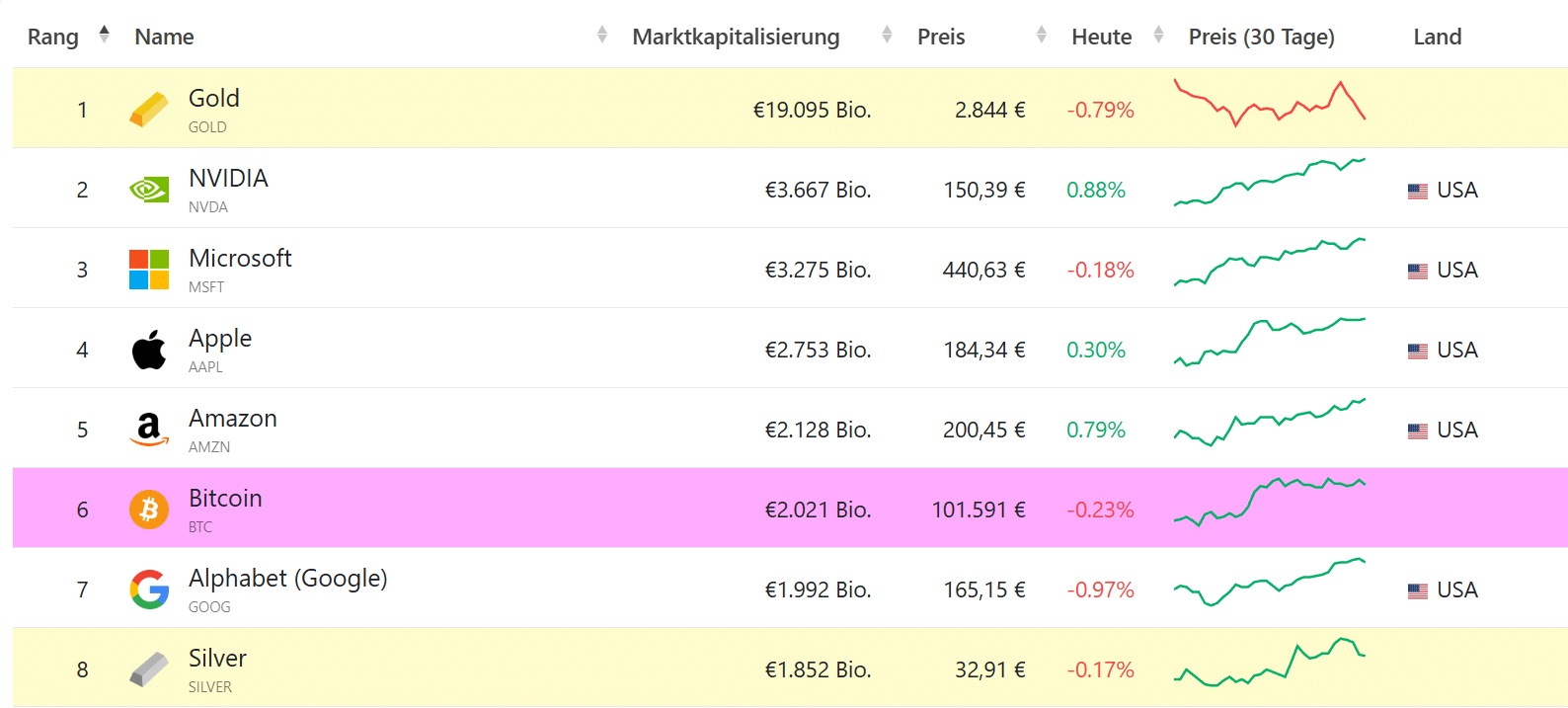Image resolution: width=1568 pixels, height=708 pixels.
Task: Sort by Name column arrows
Action: [602, 36]
